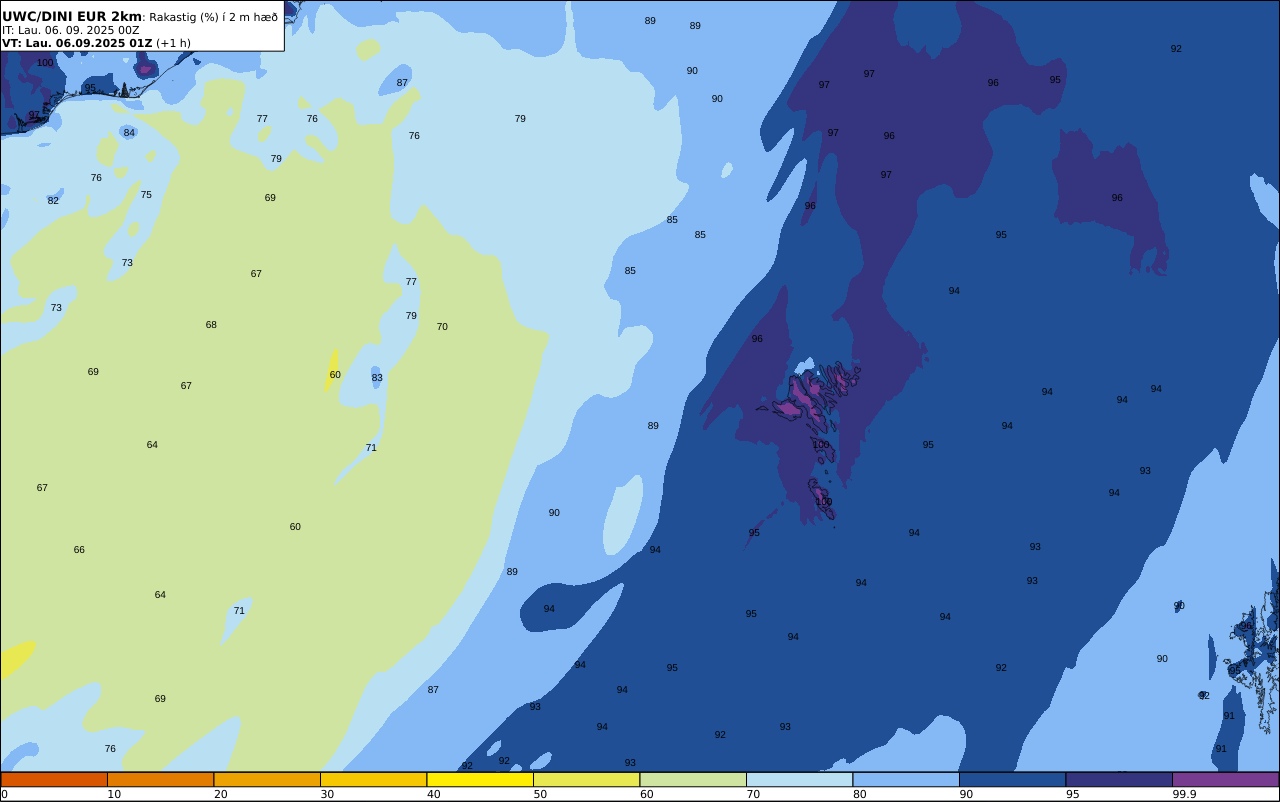
Task: Click the legend tick label '99.9'
Action: point(1185,794)
